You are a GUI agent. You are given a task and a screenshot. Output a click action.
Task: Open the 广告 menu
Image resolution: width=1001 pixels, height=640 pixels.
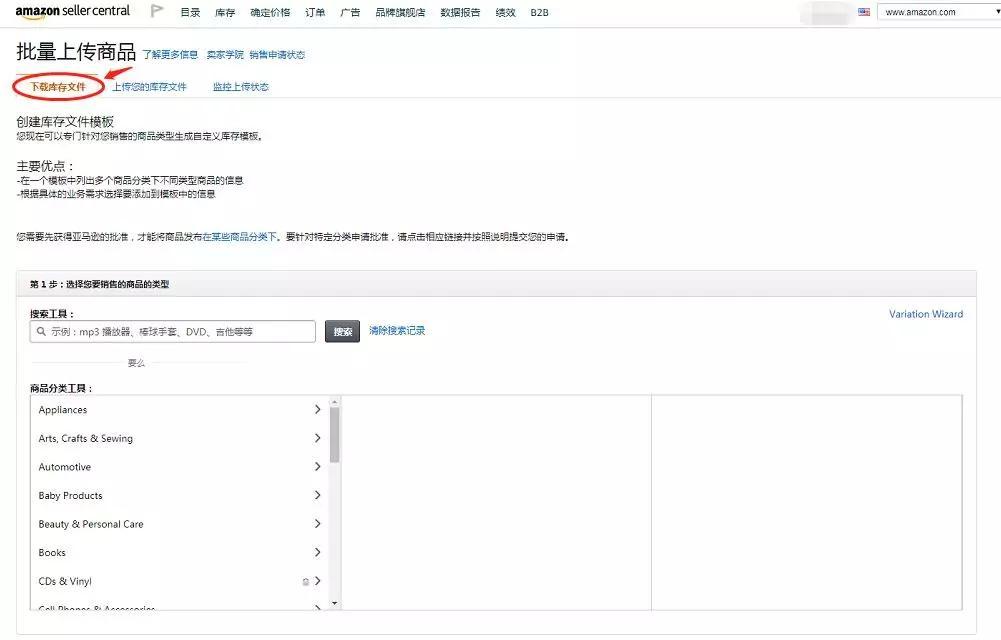[x=350, y=12]
